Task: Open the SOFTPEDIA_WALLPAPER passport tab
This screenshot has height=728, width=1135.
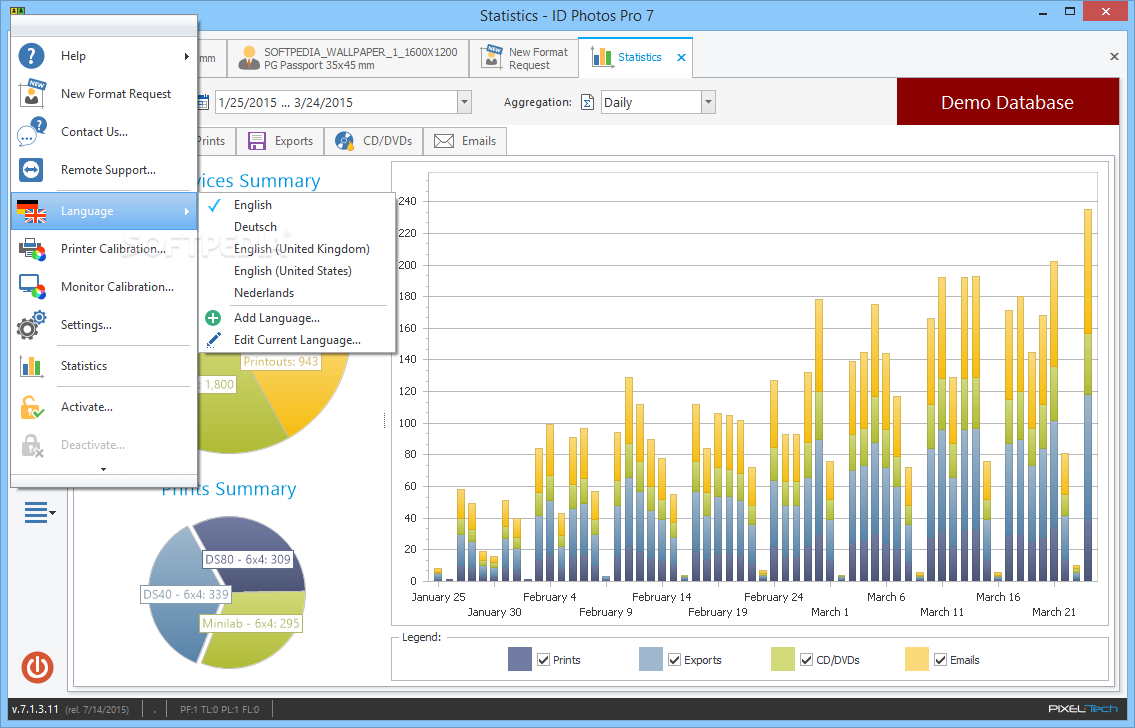Action: tap(348, 59)
